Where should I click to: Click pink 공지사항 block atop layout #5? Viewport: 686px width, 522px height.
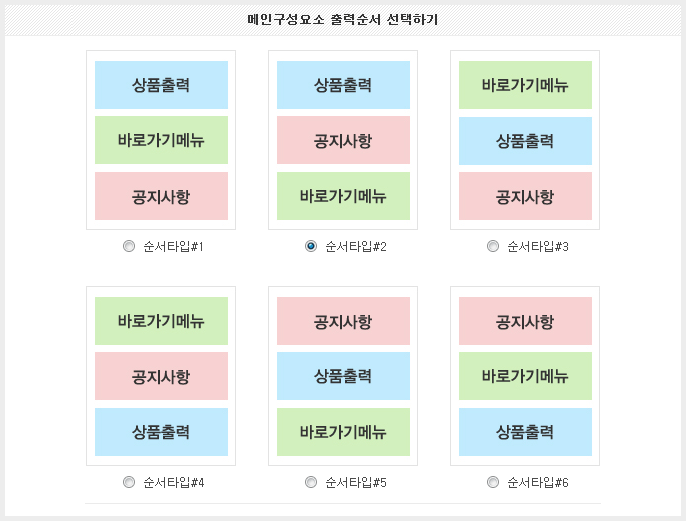point(343,321)
